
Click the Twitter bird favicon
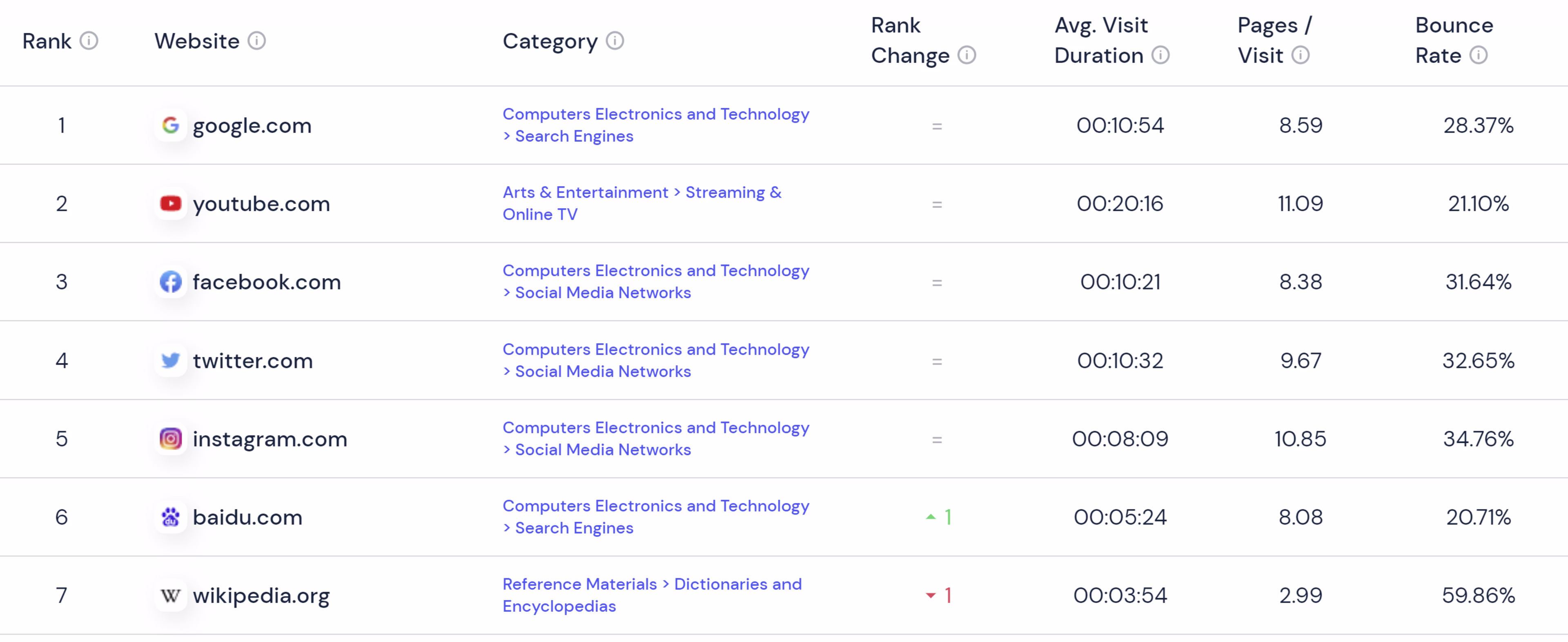point(171,360)
